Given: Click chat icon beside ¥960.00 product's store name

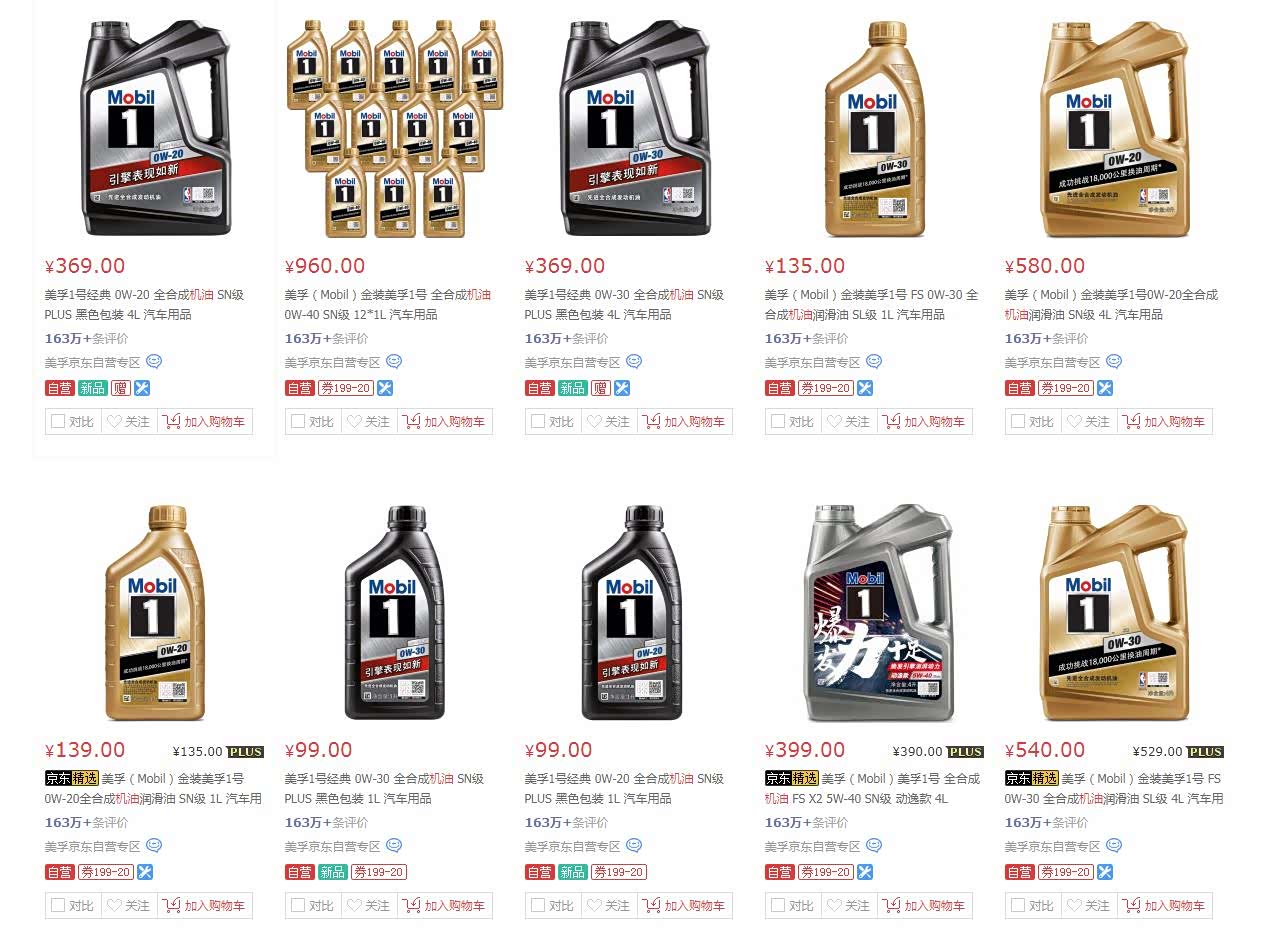Looking at the screenshot, I should pyautogui.click(x=394, y=362).
